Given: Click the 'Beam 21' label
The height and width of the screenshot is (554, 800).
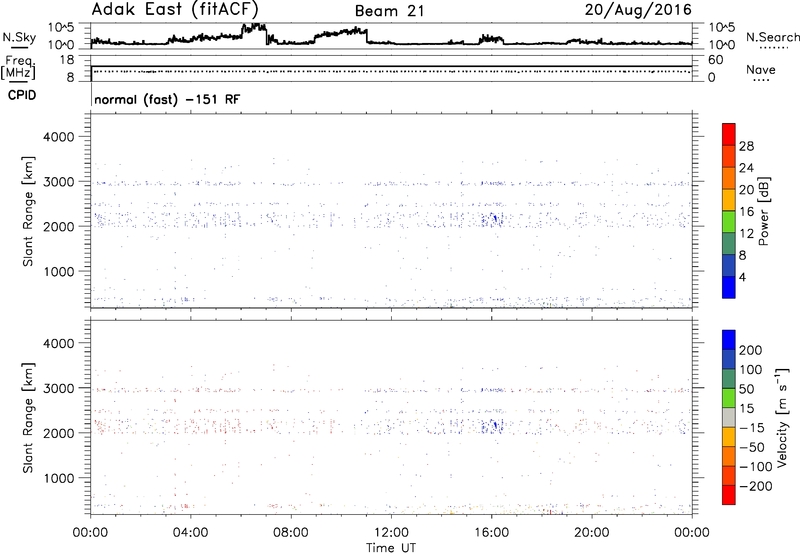Looking at the screenshot, I should point(389,11).
